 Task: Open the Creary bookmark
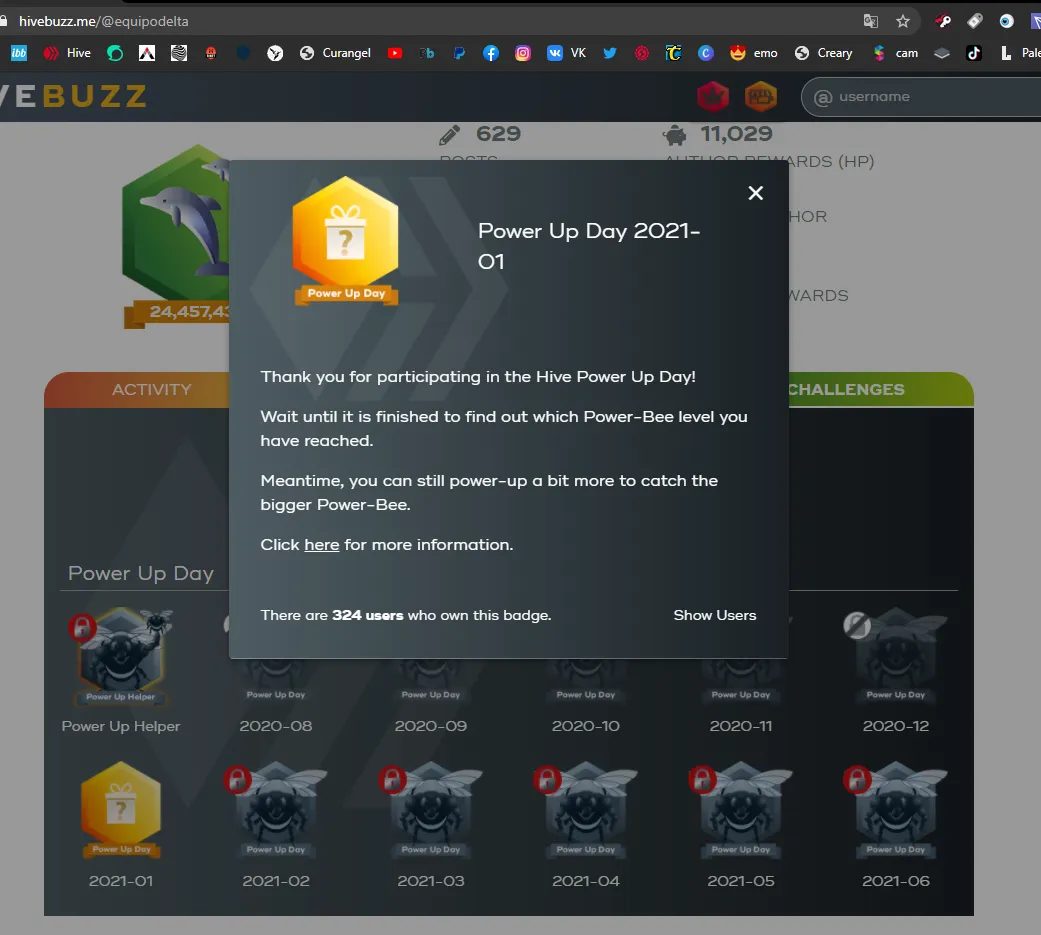tap(823, 53)
